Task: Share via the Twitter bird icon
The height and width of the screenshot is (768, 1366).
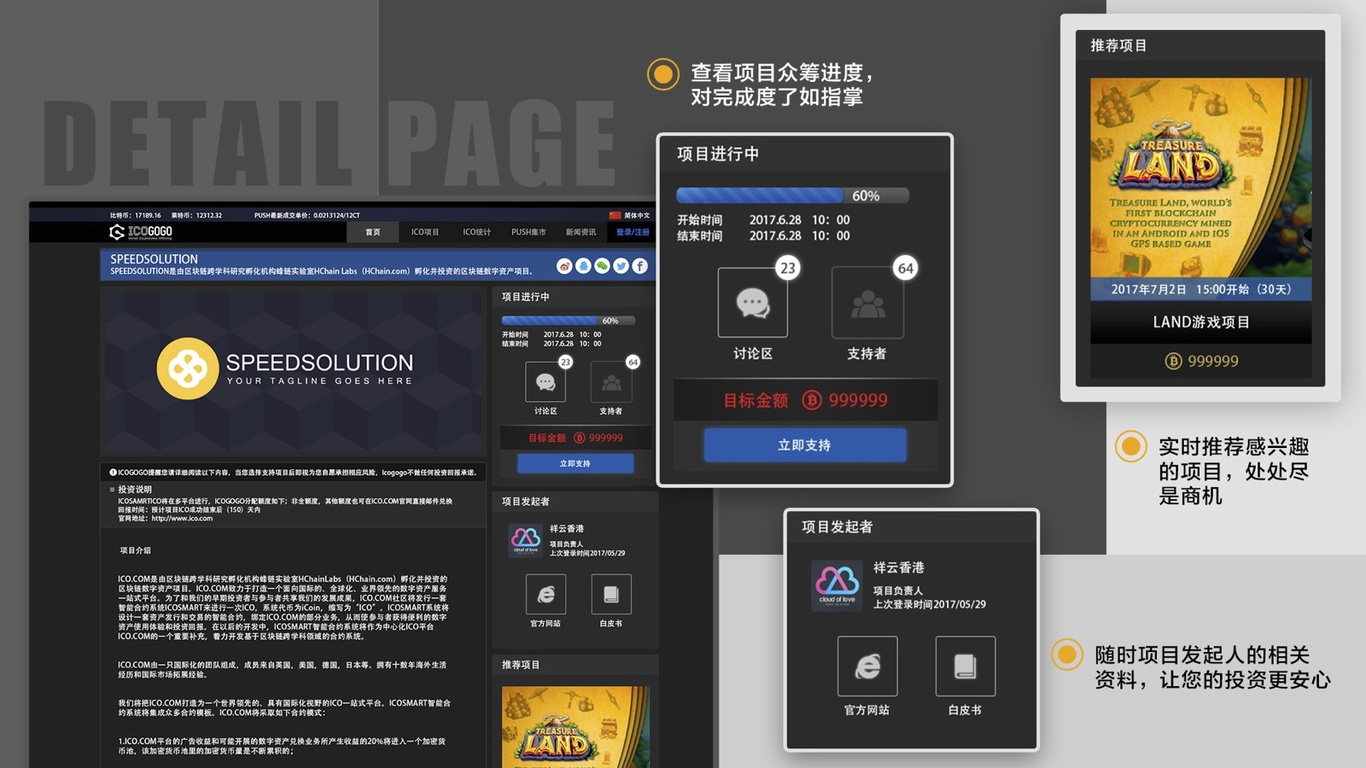Action: pyautogui.click(x=621, y=266)
